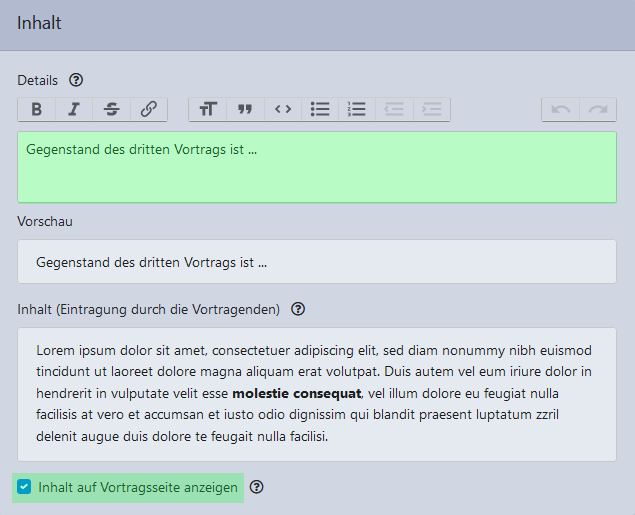Click the 'Inhalt auf Vortragsseite anzeigen' label text
The height and width of the screenshot is (515, 635).
[x=138, y=487]
